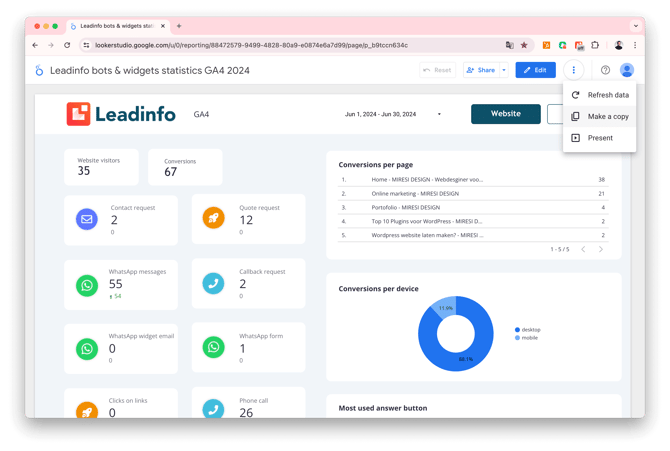Click row Portofolio - MIRESI DESIGN
The width and height of the screenshot is (670, 451).
(x=473, y=207)
